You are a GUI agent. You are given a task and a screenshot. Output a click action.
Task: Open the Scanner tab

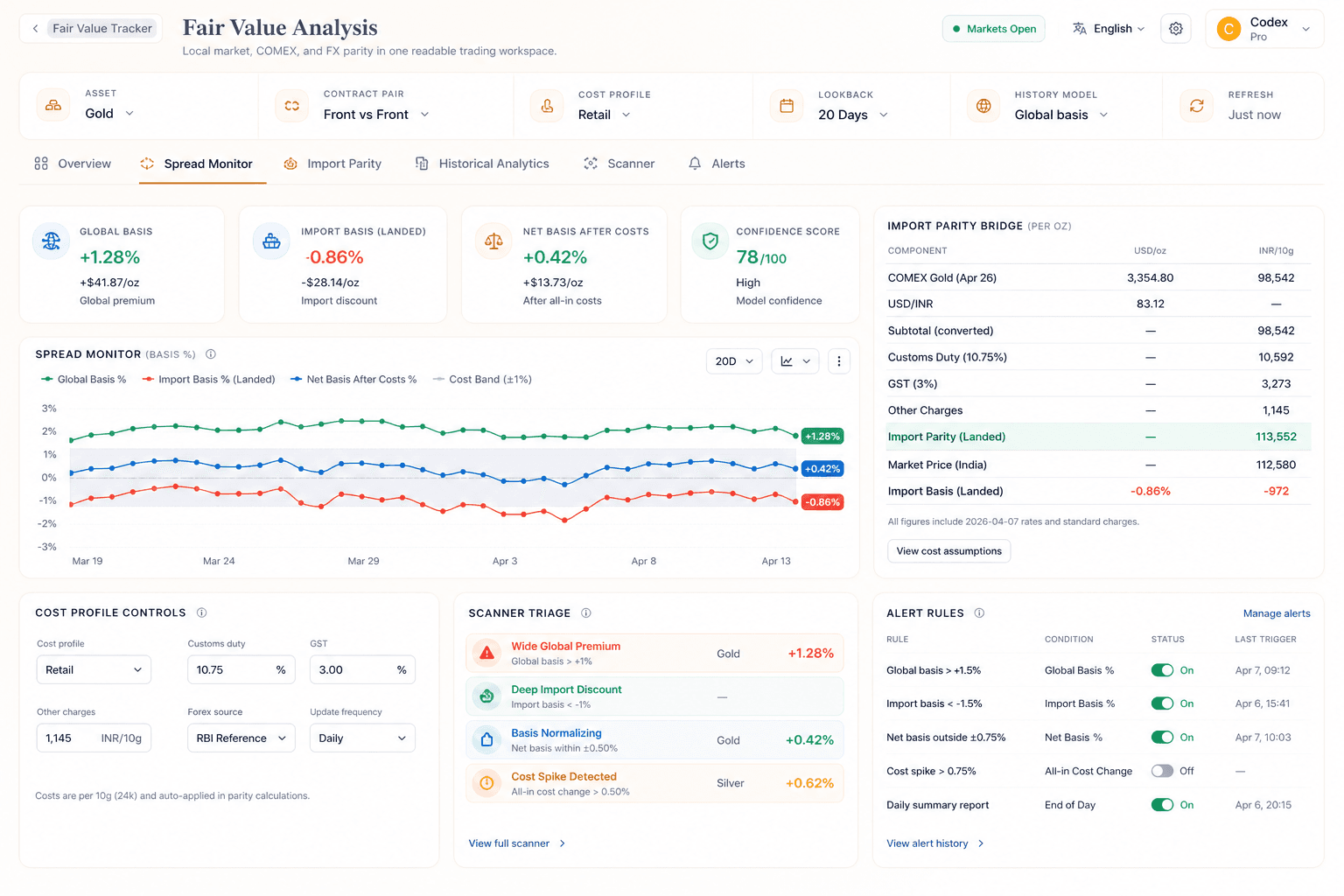click(x=619, y=164)
